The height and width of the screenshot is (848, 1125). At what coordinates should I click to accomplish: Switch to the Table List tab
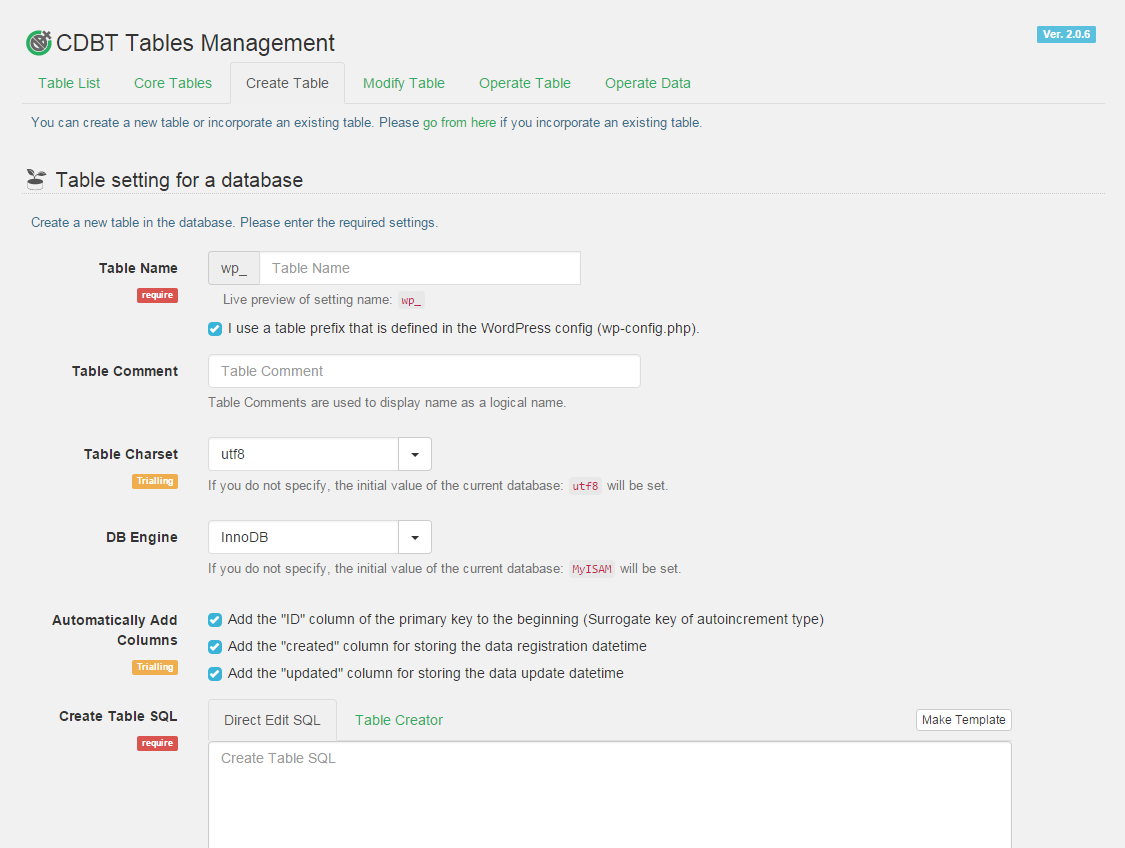[69, 83]
